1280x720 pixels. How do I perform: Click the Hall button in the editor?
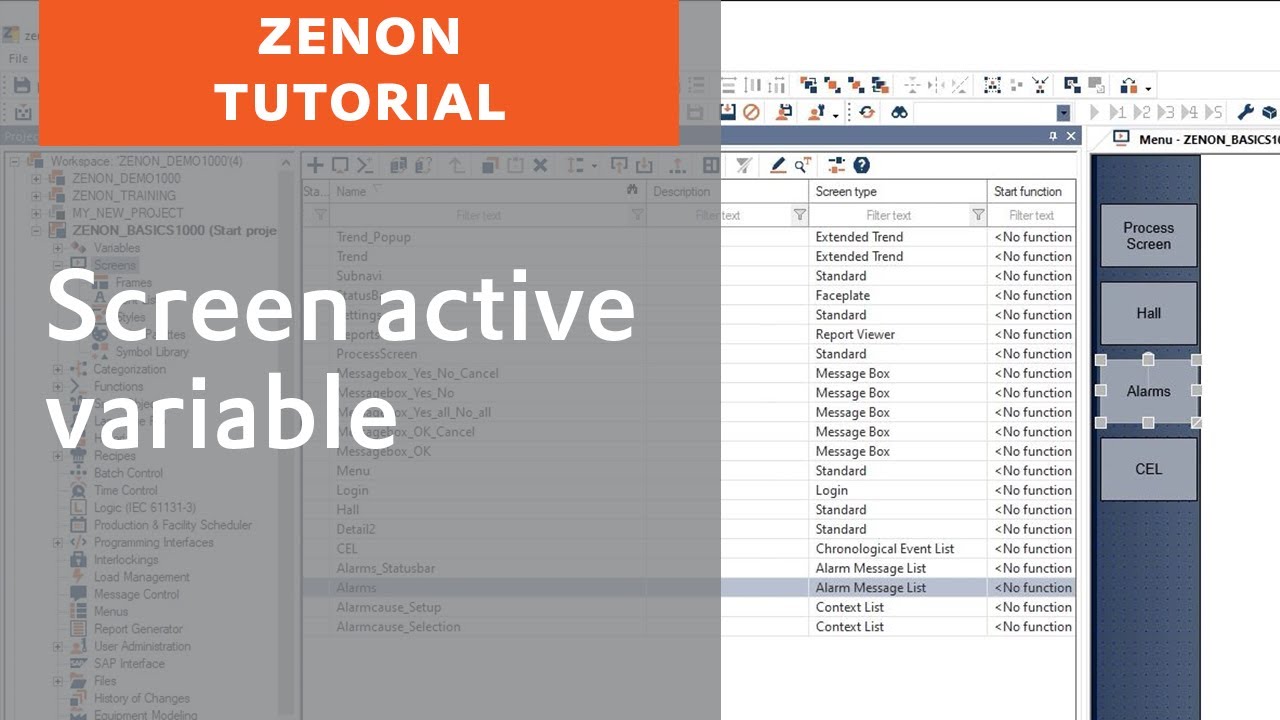tap(1148, 313)
